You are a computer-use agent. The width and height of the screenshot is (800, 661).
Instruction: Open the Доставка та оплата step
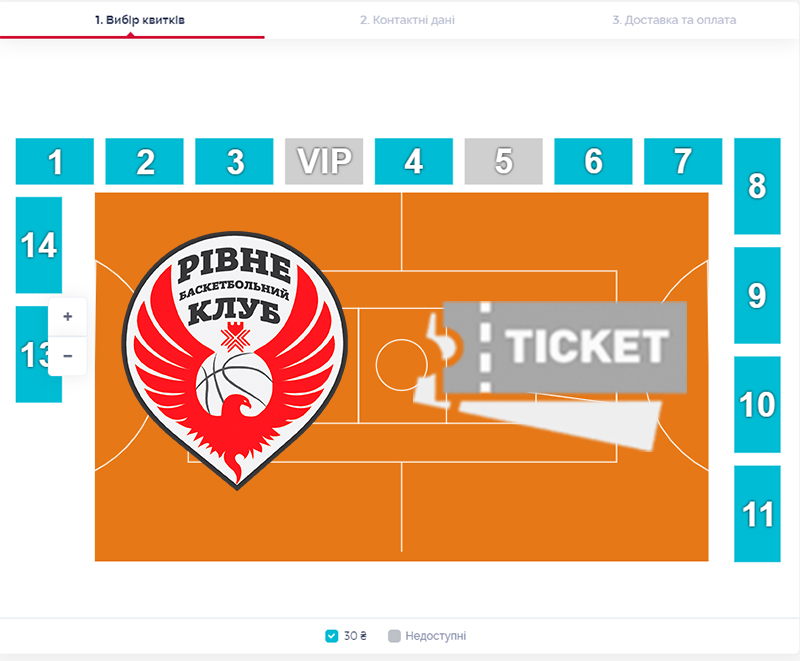click(674, 20)
